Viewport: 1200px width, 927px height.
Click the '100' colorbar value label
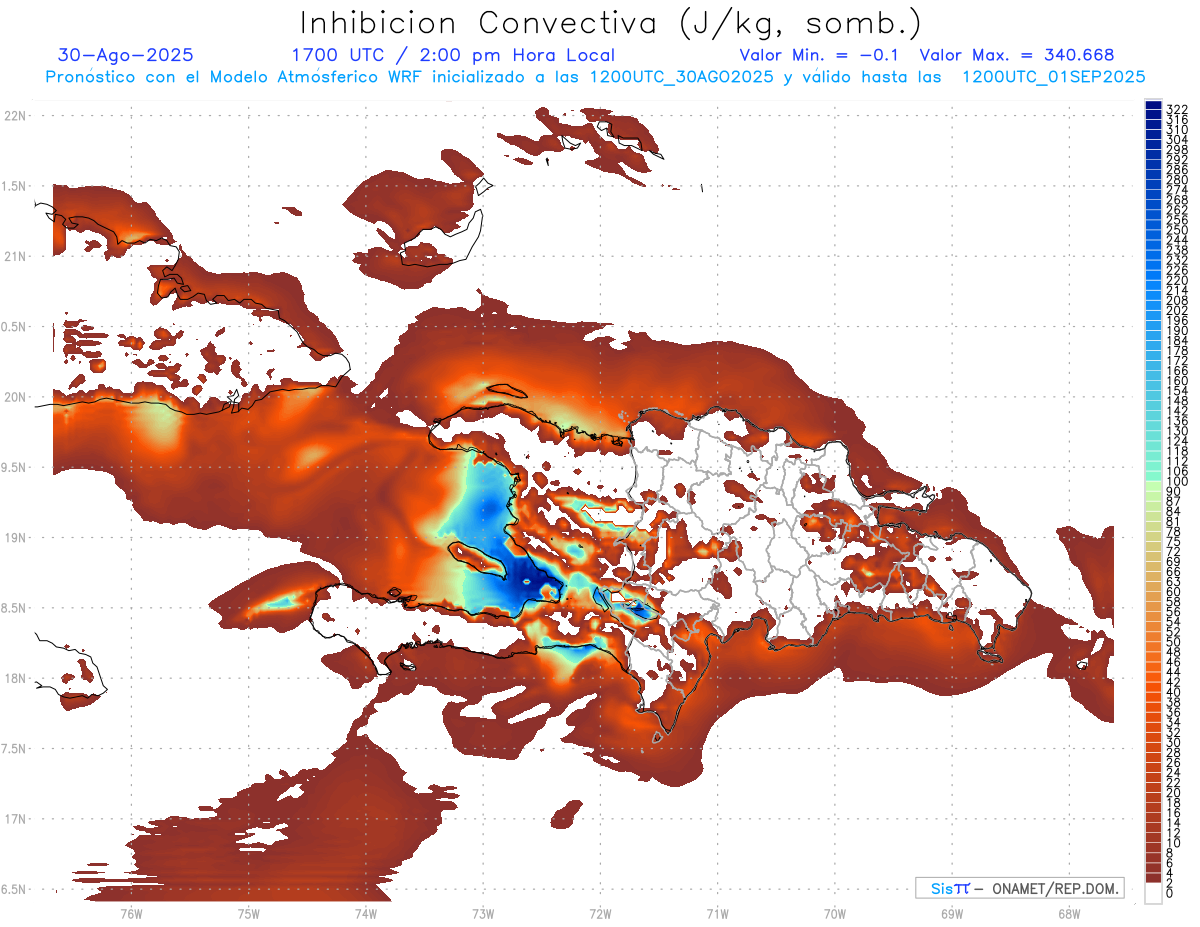pos(1177,481)
